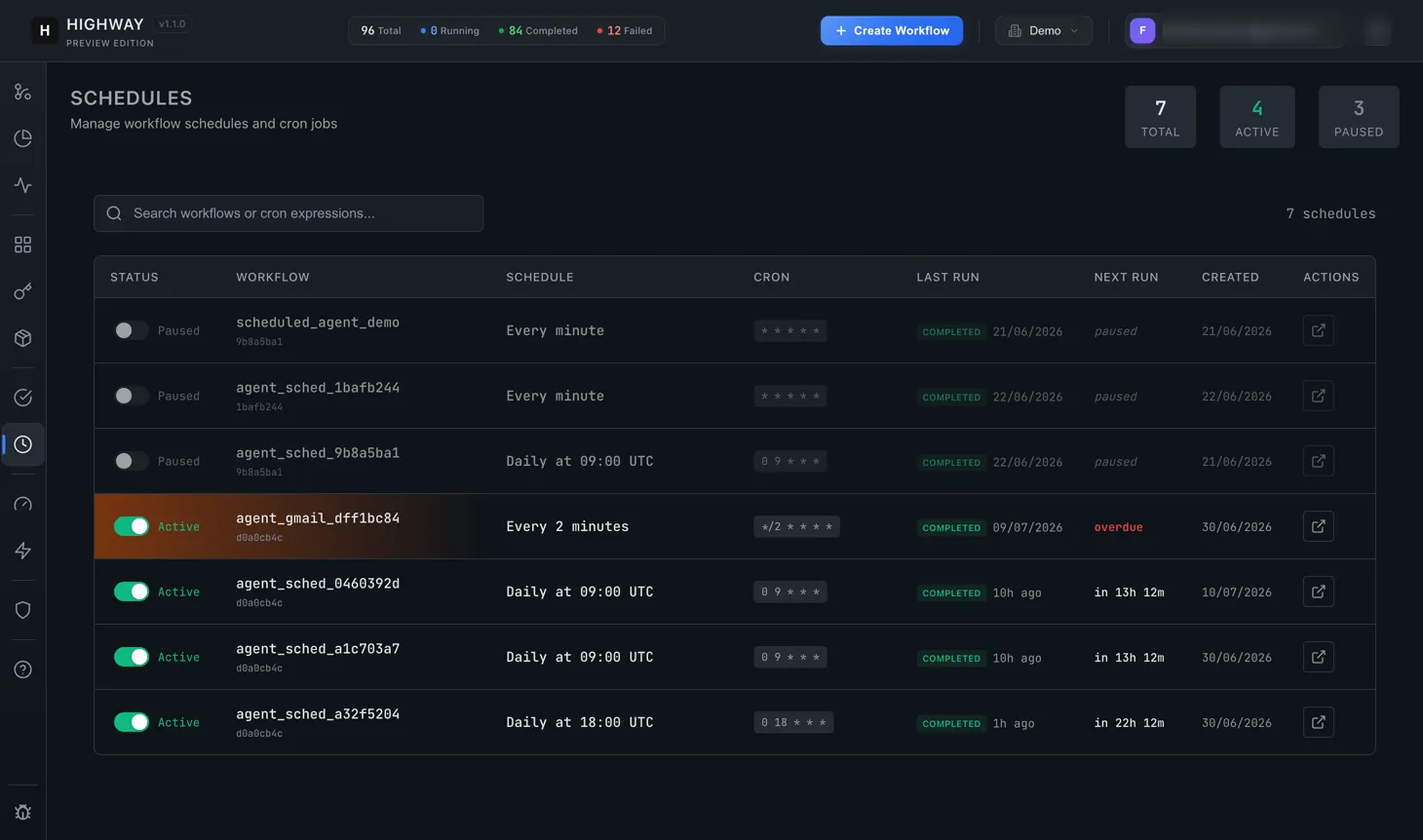This screenshot has height=840, width=1423.
Task: Open agent_sched_9b8a5ba1 external link icon
Action: click(x=1318, y=461)
